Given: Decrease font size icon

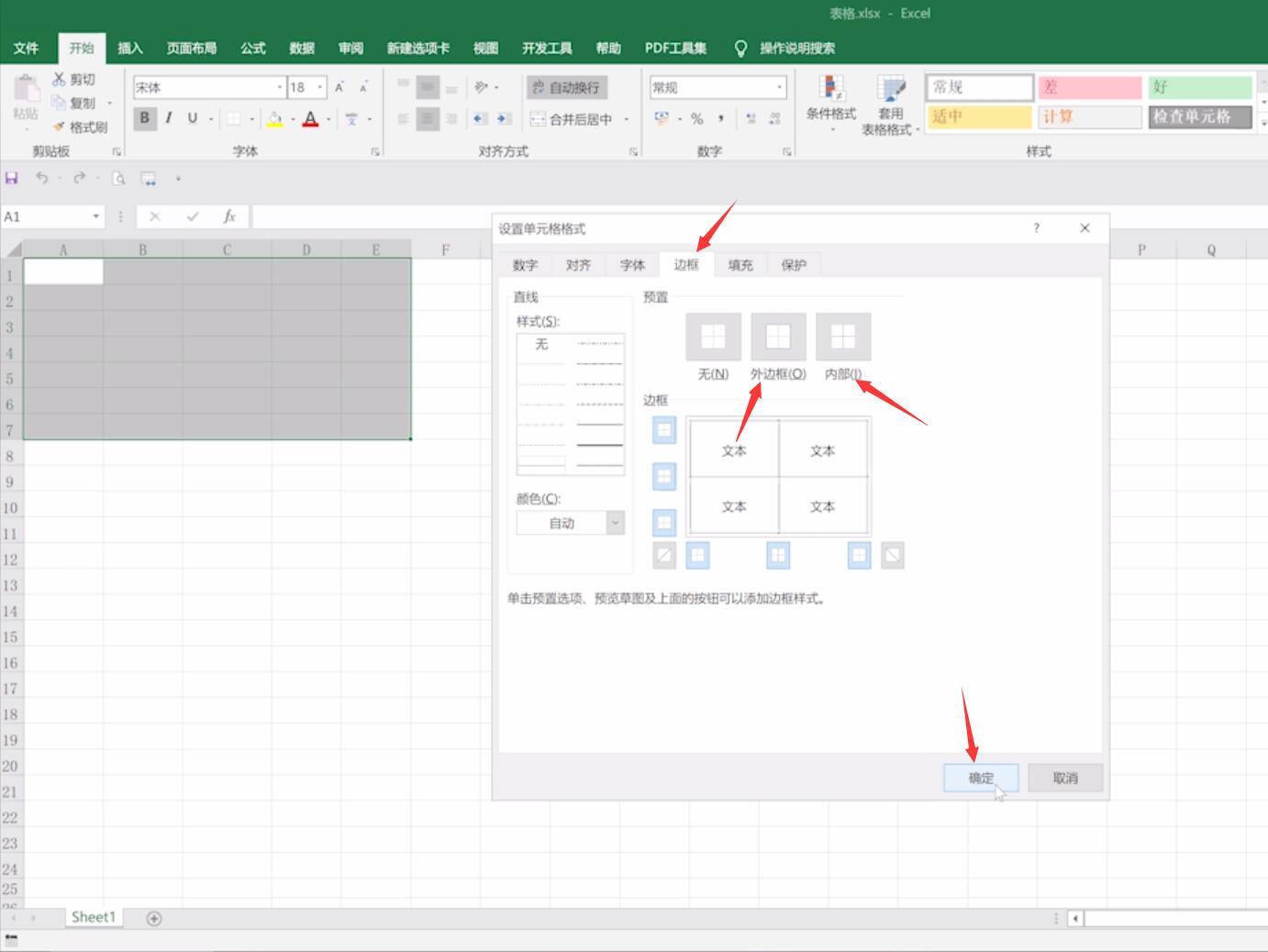Looking at the screenshot, I should click(x=363, y=87).
